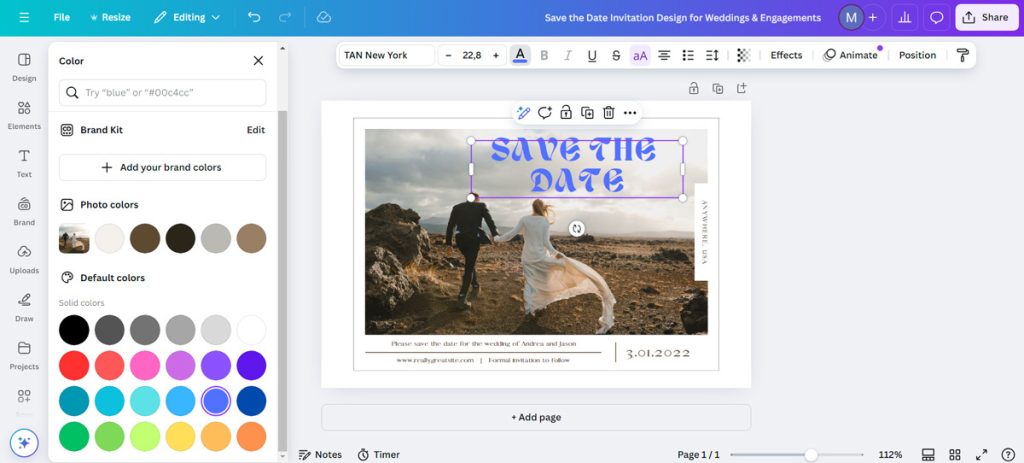Click the Add page button
The height and width of the screenshot is (463, 1024).
[x=536, y=417]
